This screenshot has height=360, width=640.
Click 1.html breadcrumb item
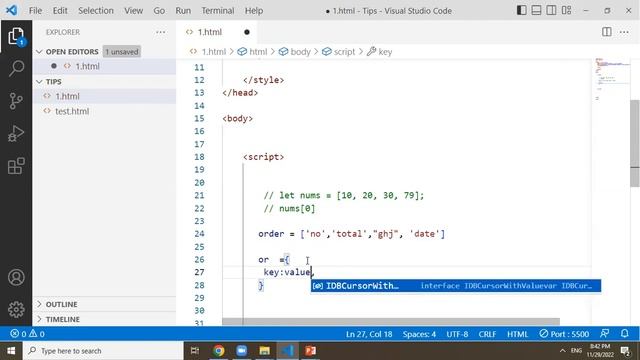pyautogui.click(x=213, y=52)
